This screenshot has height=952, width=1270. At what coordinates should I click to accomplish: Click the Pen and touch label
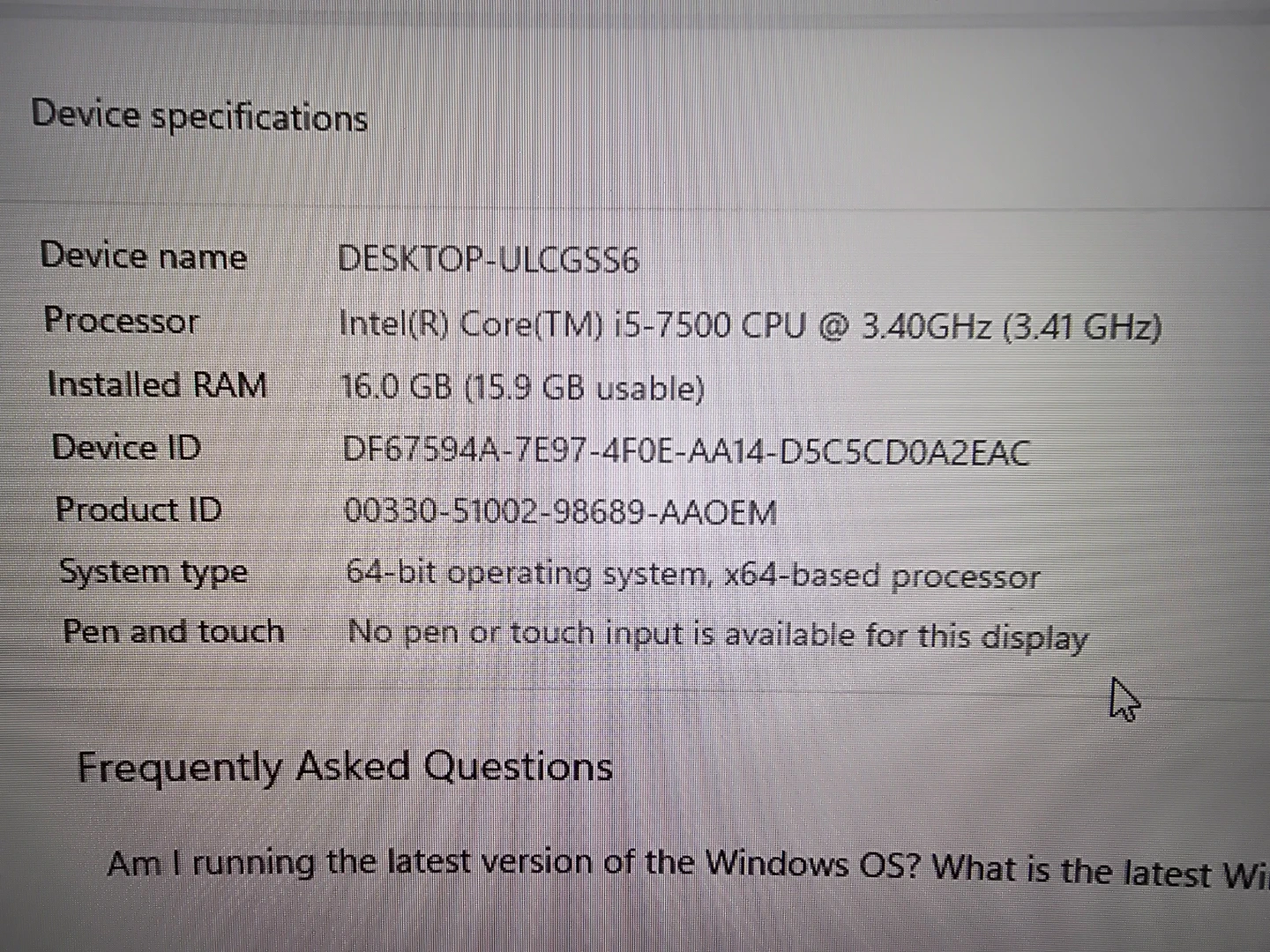click(174, 632)
